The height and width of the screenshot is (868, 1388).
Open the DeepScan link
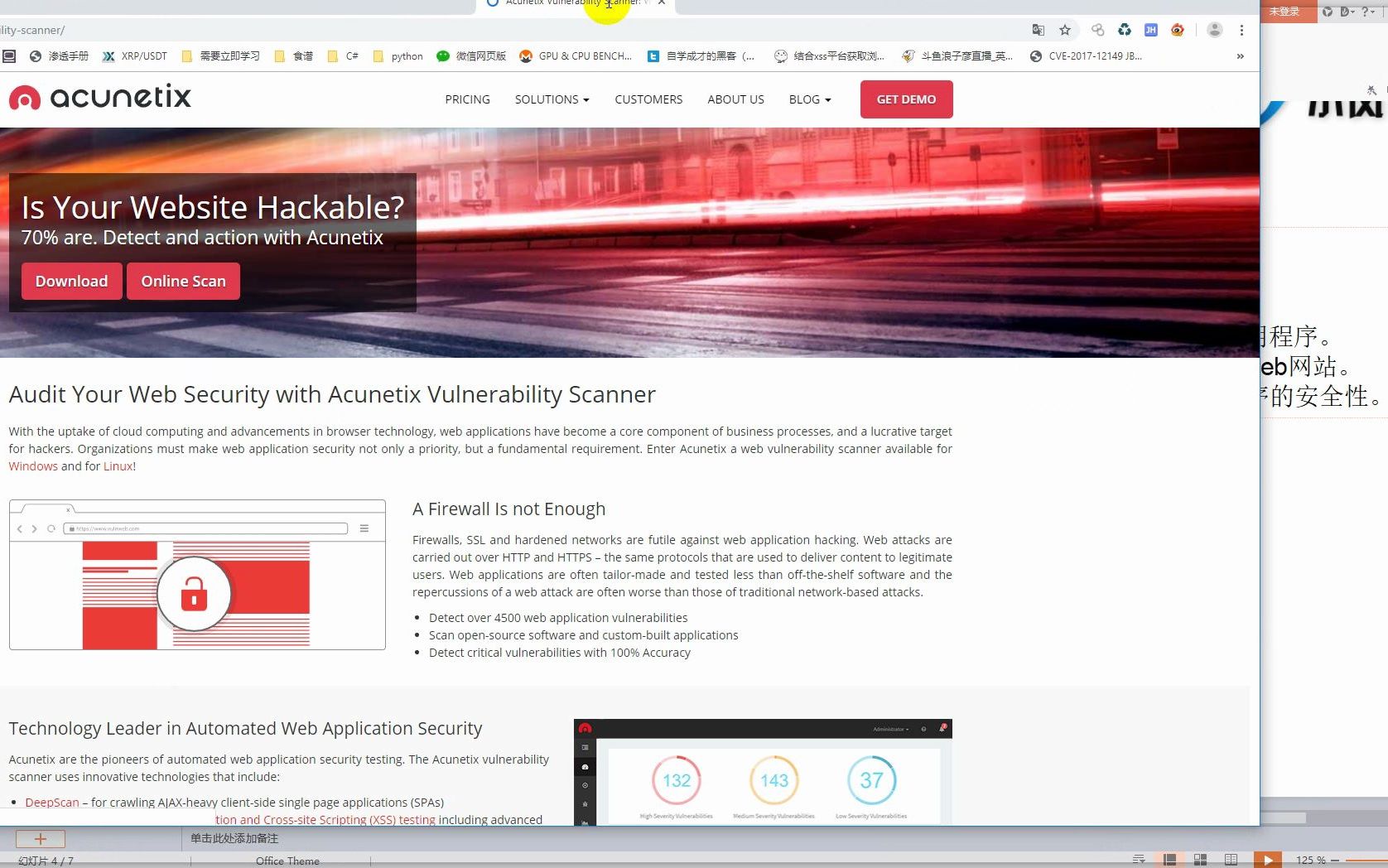click(52, 803)
